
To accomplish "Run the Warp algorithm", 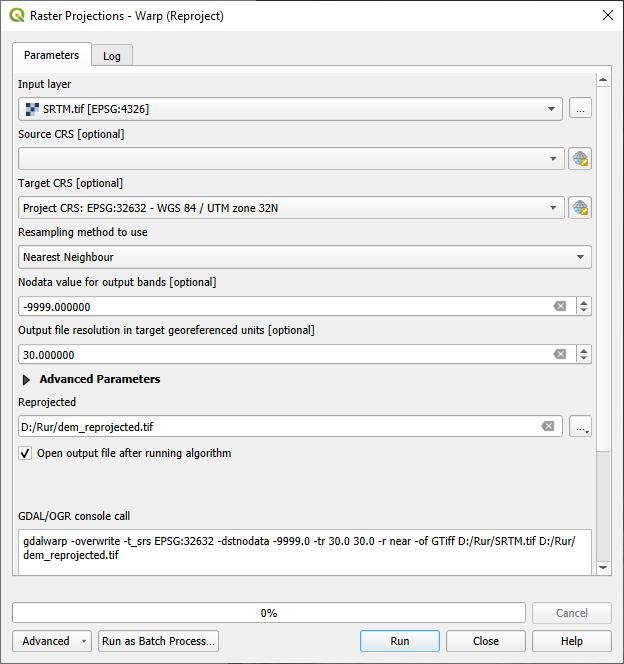I will point(400,641).
